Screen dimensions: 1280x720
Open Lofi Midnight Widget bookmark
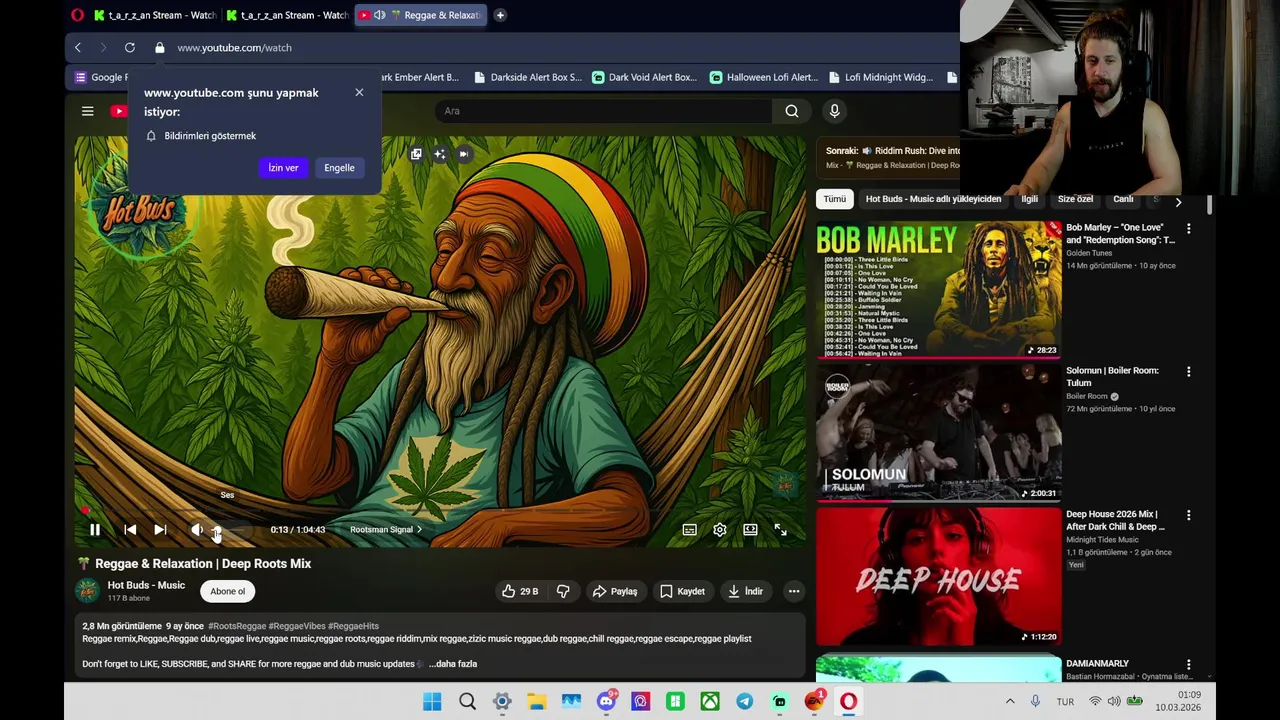880,77
